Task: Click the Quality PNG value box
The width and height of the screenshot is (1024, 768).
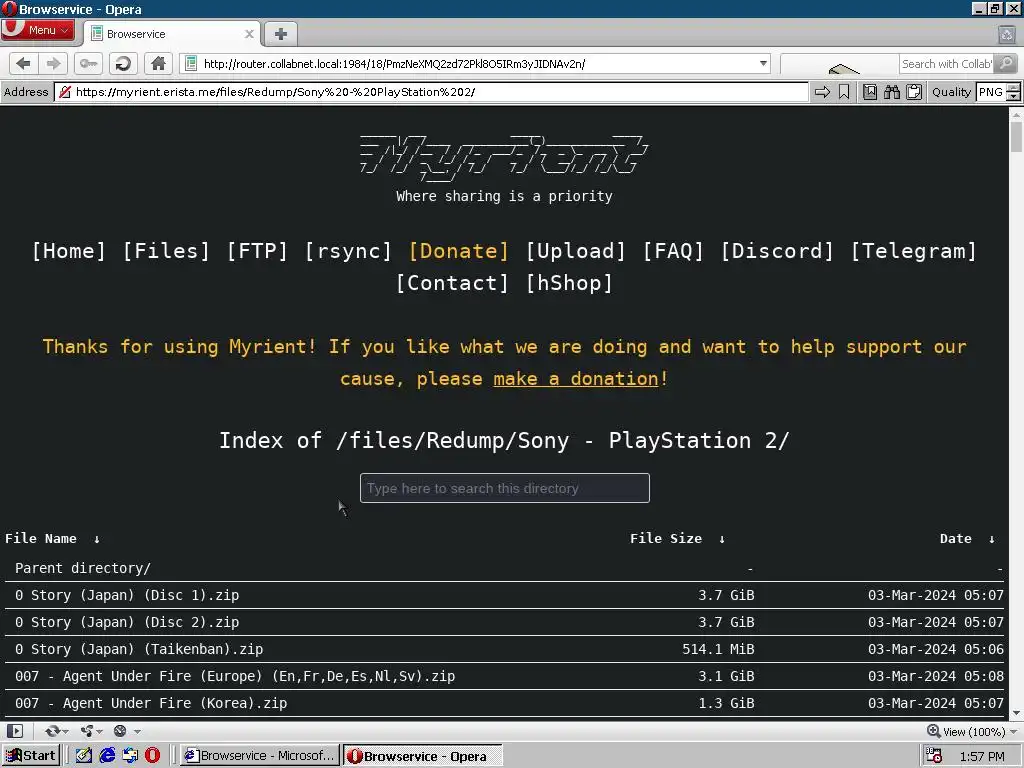Action: point(990,92)
